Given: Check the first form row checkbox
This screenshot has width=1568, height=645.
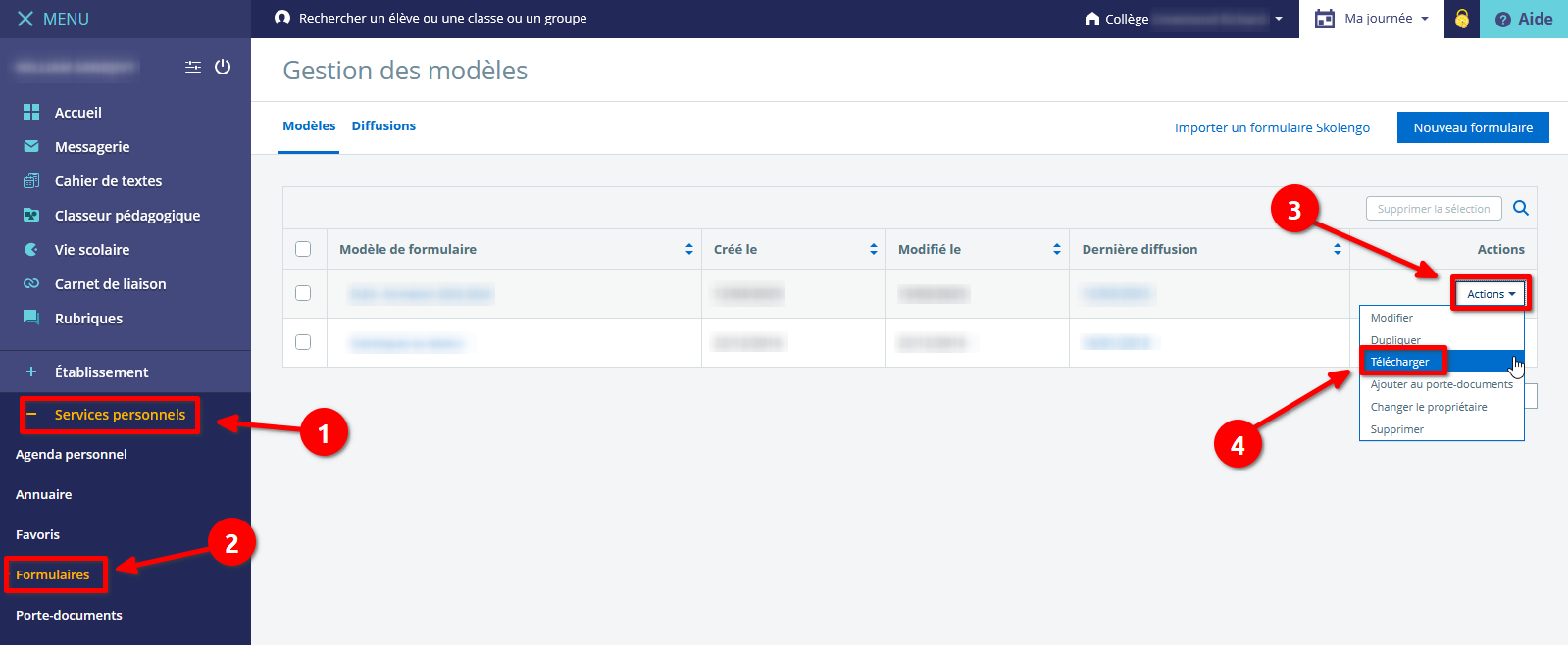Looking at the screenshot, I should point(303,293).
